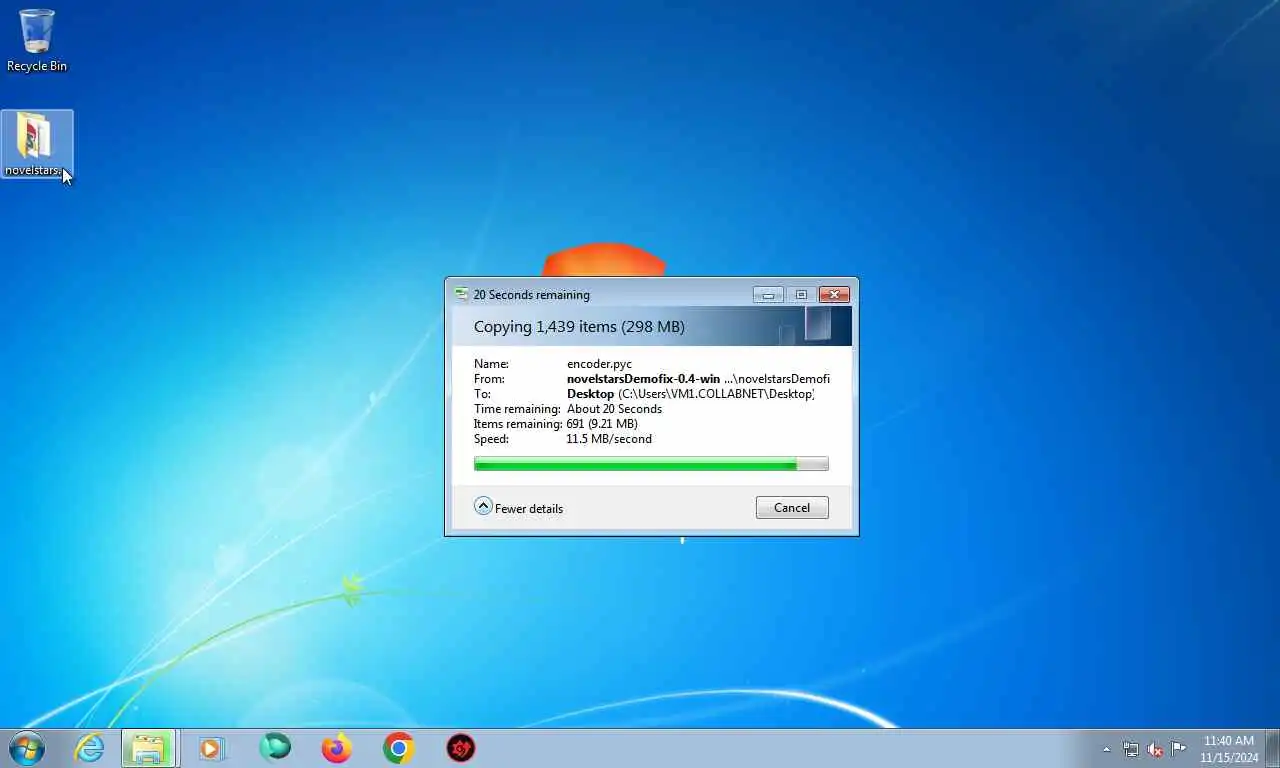1280x768 pixels.
Task: Open Windows Explorer from the taskbar
Action: point(149,748)
